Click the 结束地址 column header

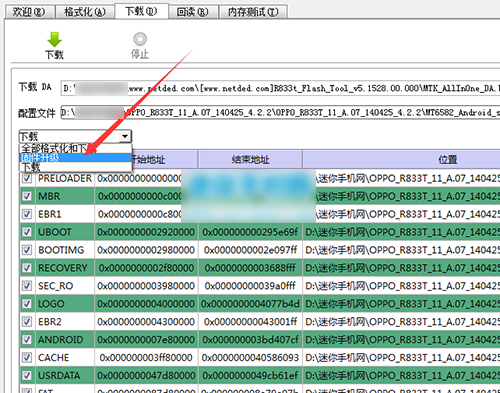[250, 160]
